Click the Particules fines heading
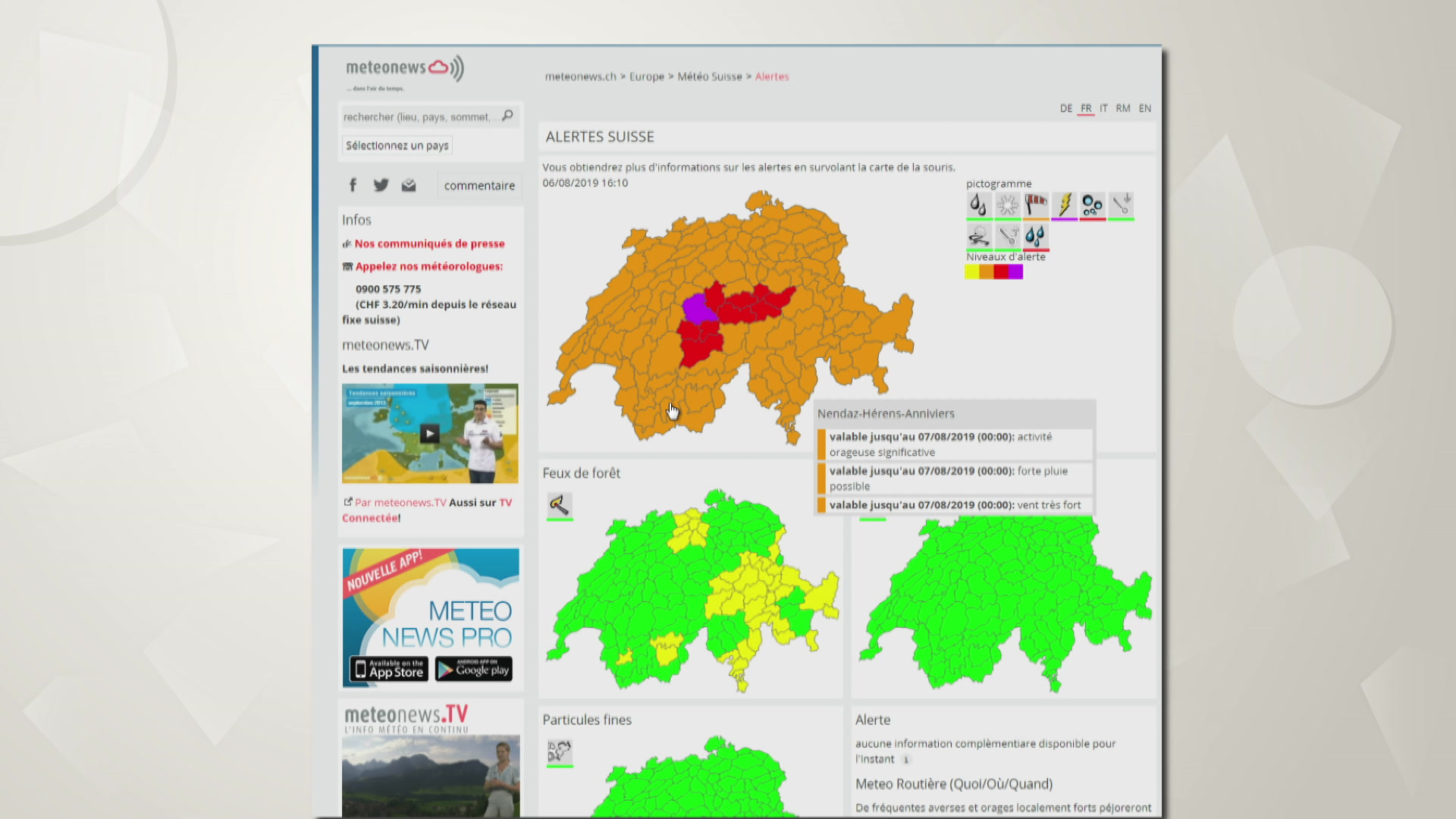This screenshot has width=1456, height=819. pos(587,720)
